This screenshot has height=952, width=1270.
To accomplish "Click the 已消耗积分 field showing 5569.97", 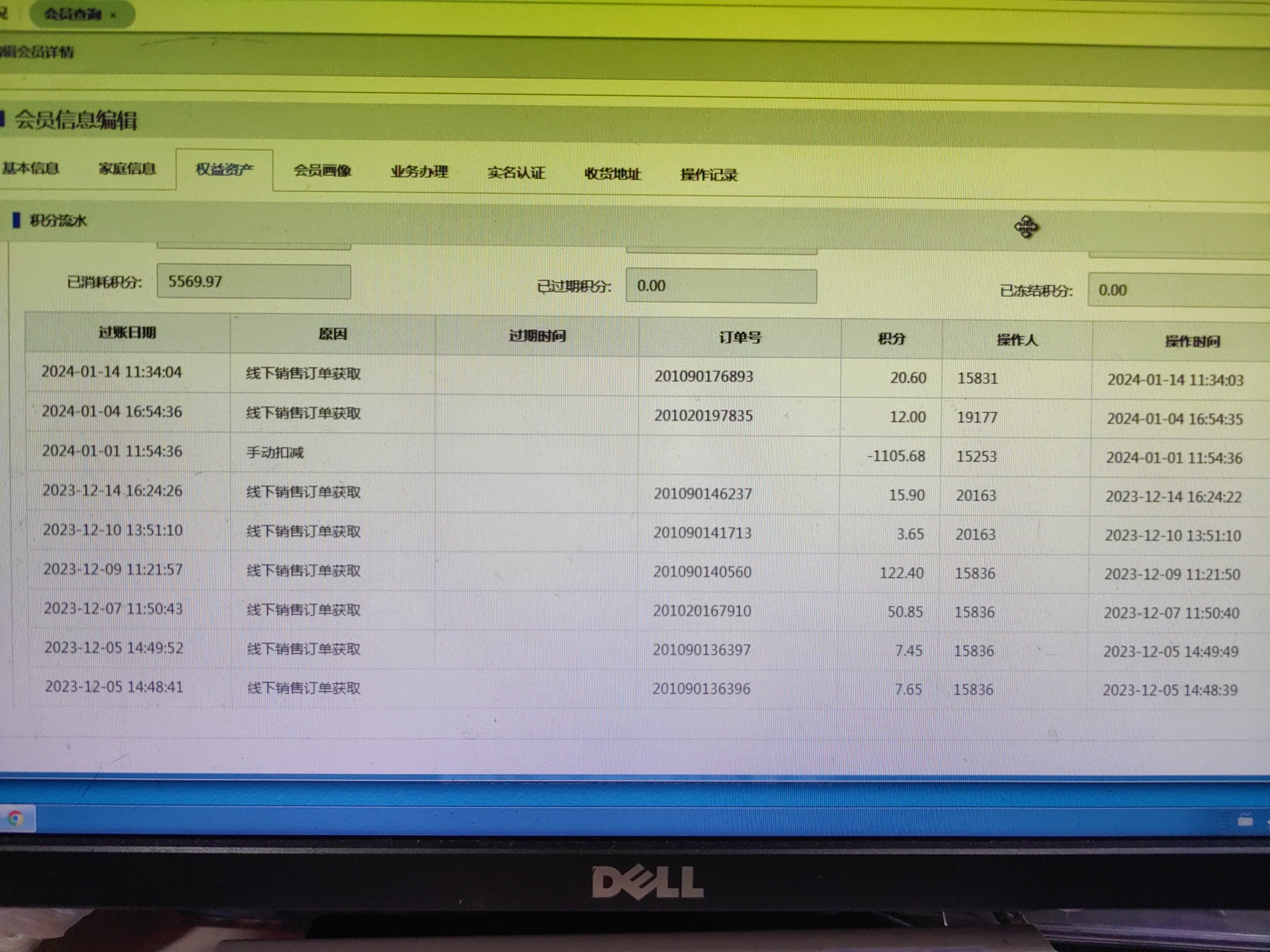I will pyautogui.click(x=253, y=282).
